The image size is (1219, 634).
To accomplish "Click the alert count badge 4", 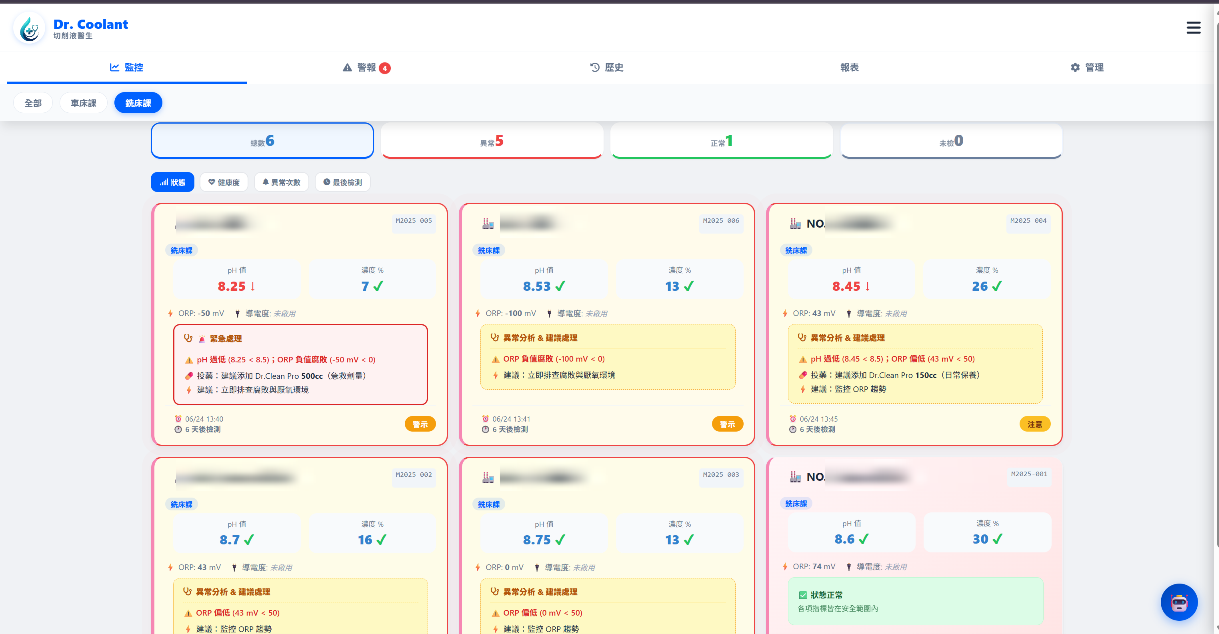I will 385,68.
